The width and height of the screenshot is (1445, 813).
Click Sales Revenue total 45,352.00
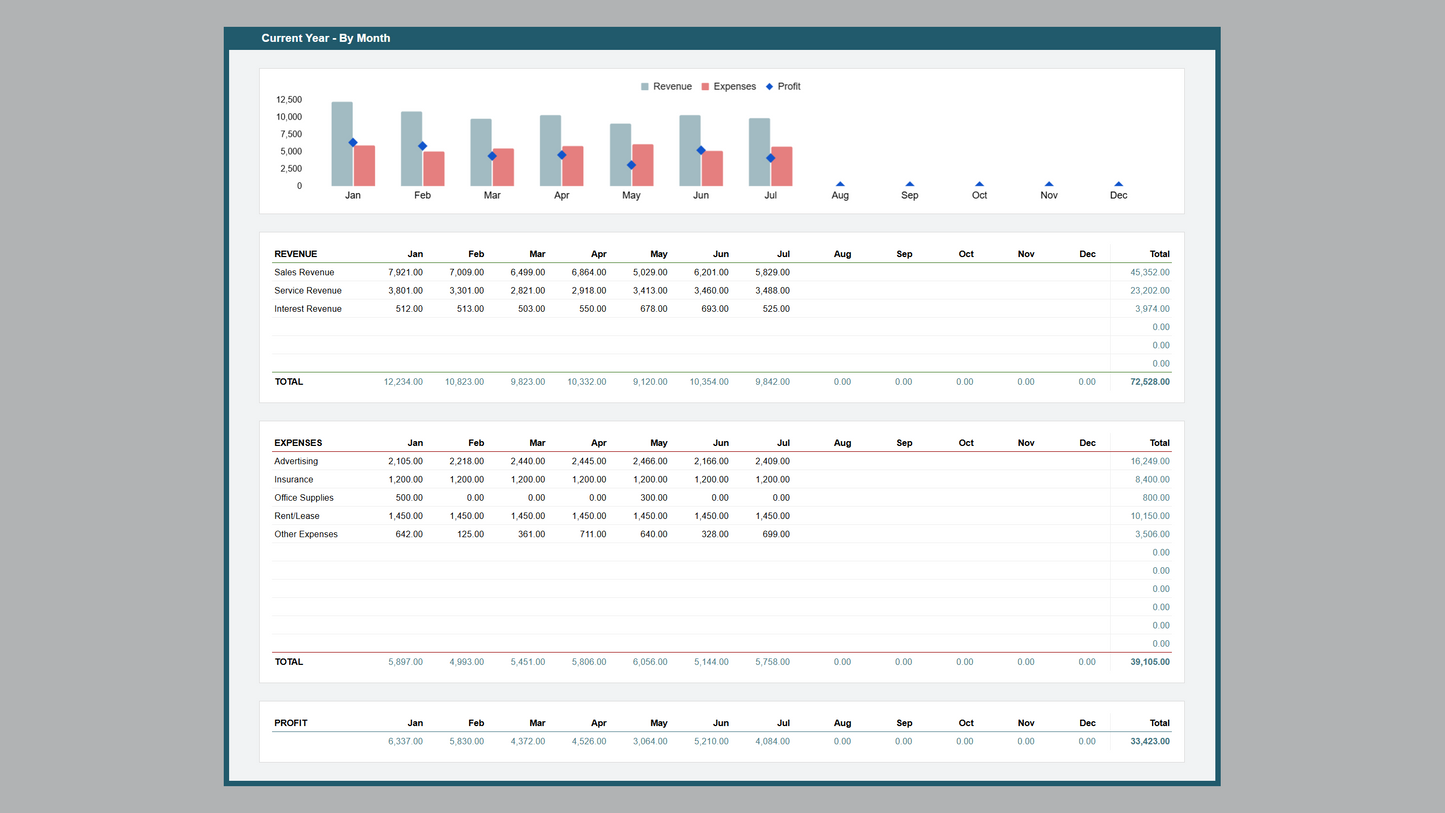1150,272
